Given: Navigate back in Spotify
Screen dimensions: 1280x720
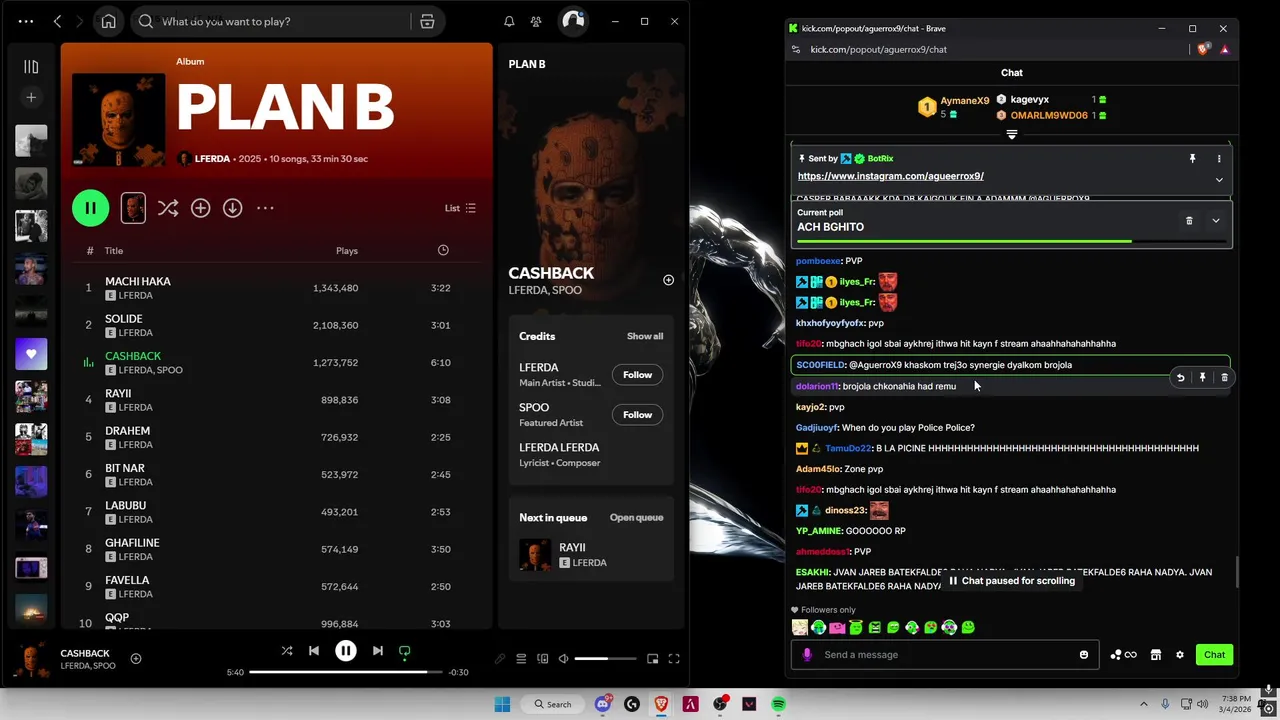Looking at the screenshot, I should 58,21.
